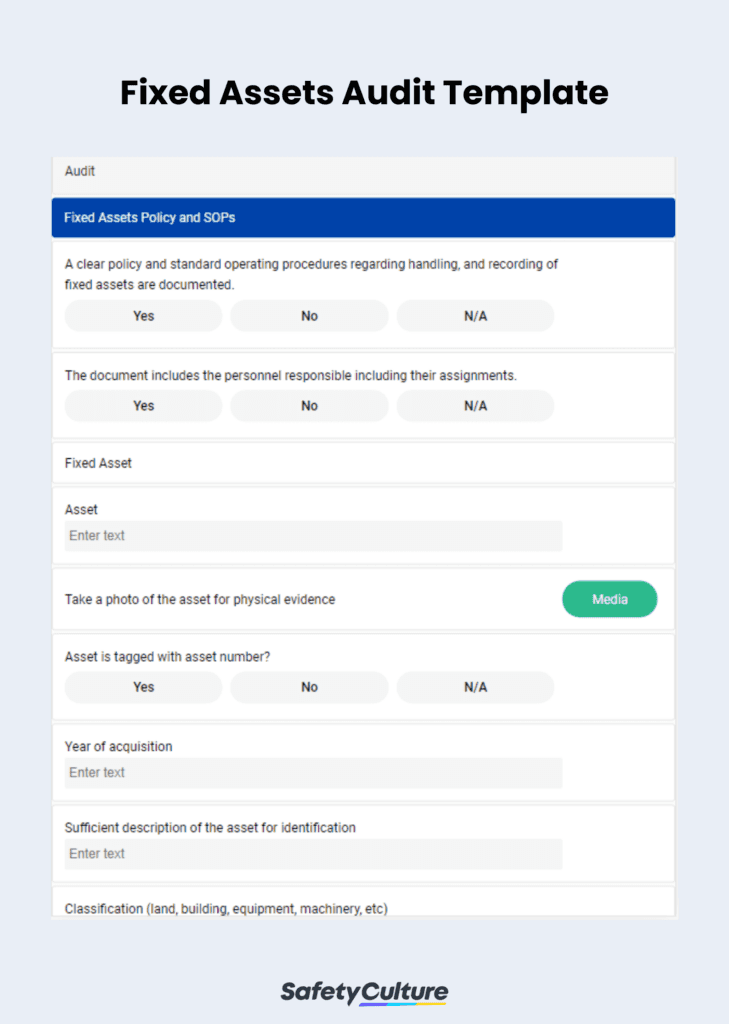Click the asset description text field
The height and width of the screenshot is (1024, 729).
[313, 854]
